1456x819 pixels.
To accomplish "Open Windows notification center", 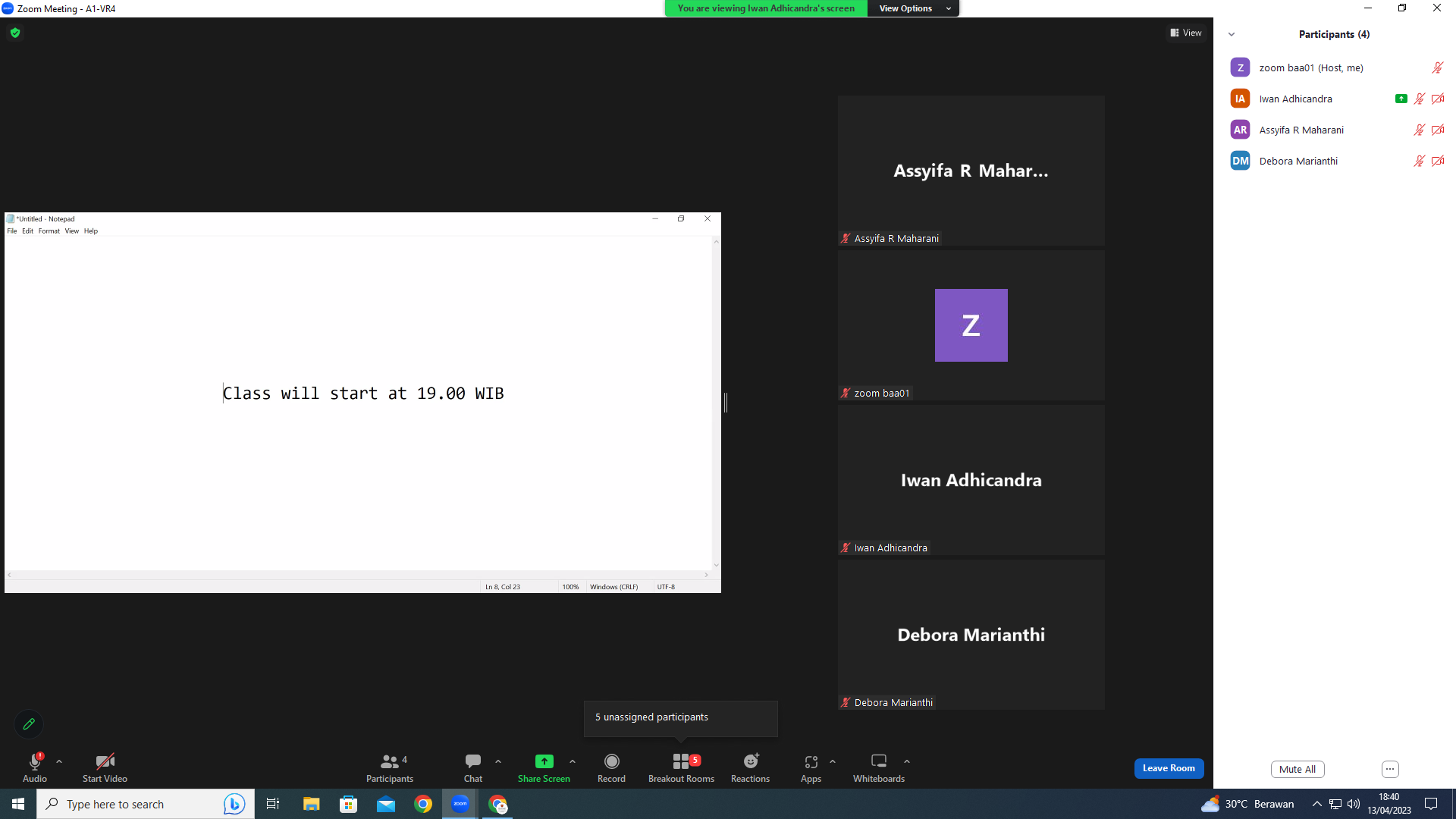I will click(x=1431, y=804).
